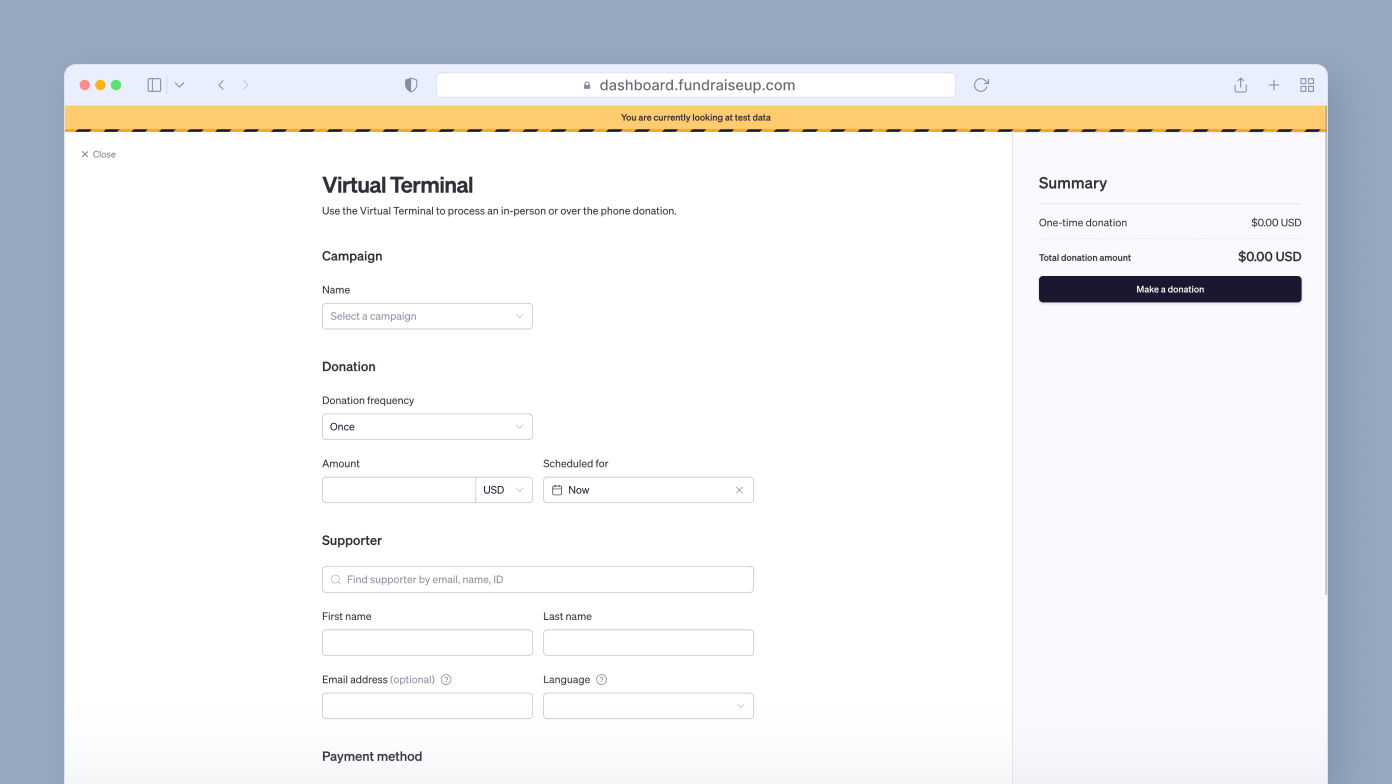Expand the Language dropdown
The width and height of the screenshot is (1392, 784).
(x=648, y=705)
